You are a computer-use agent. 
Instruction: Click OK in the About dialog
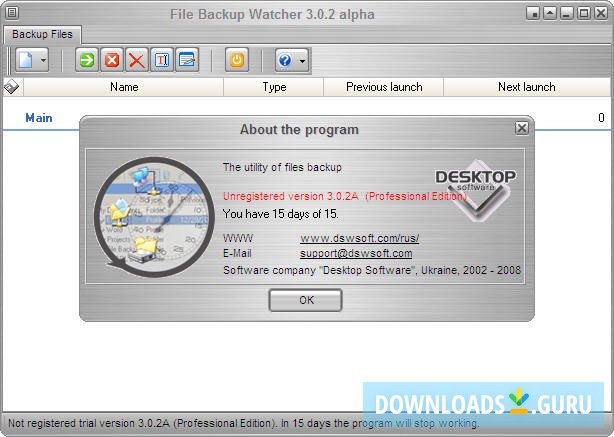click(305, 300)
